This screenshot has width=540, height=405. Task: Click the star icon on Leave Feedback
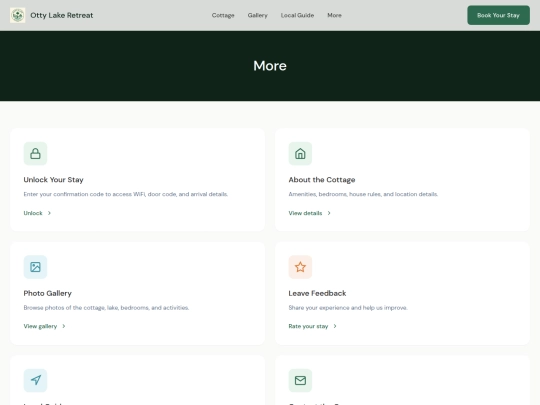[x=300, y=267]
